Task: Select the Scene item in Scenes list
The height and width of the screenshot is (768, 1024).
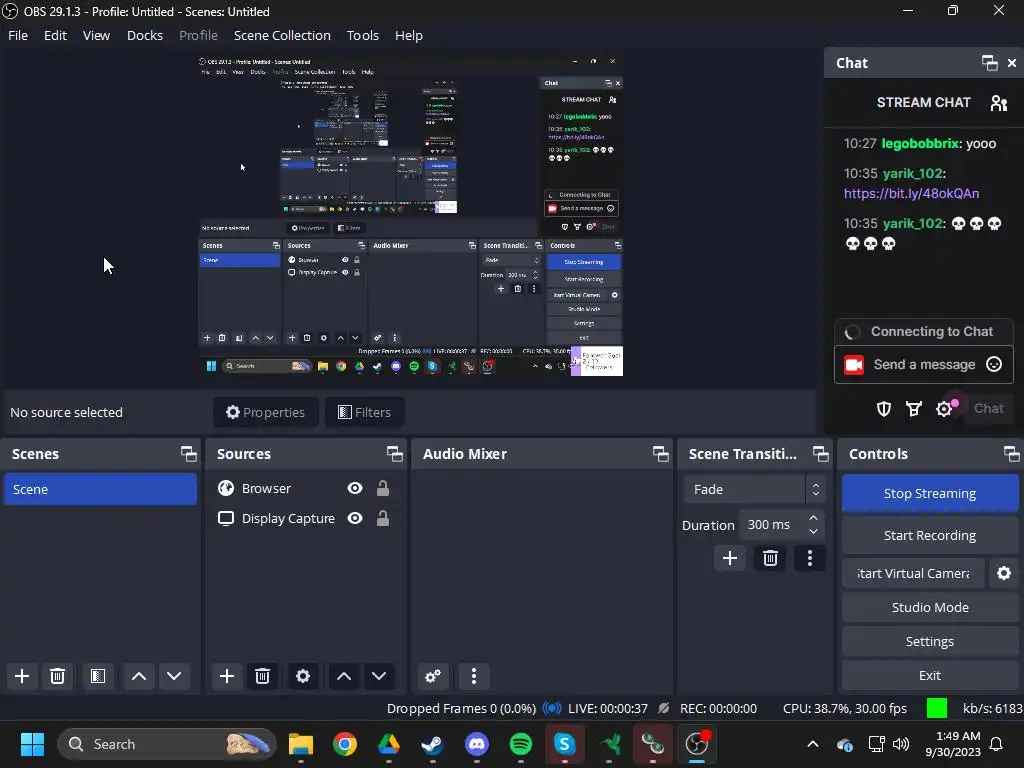Action: (x=101, y=489)
